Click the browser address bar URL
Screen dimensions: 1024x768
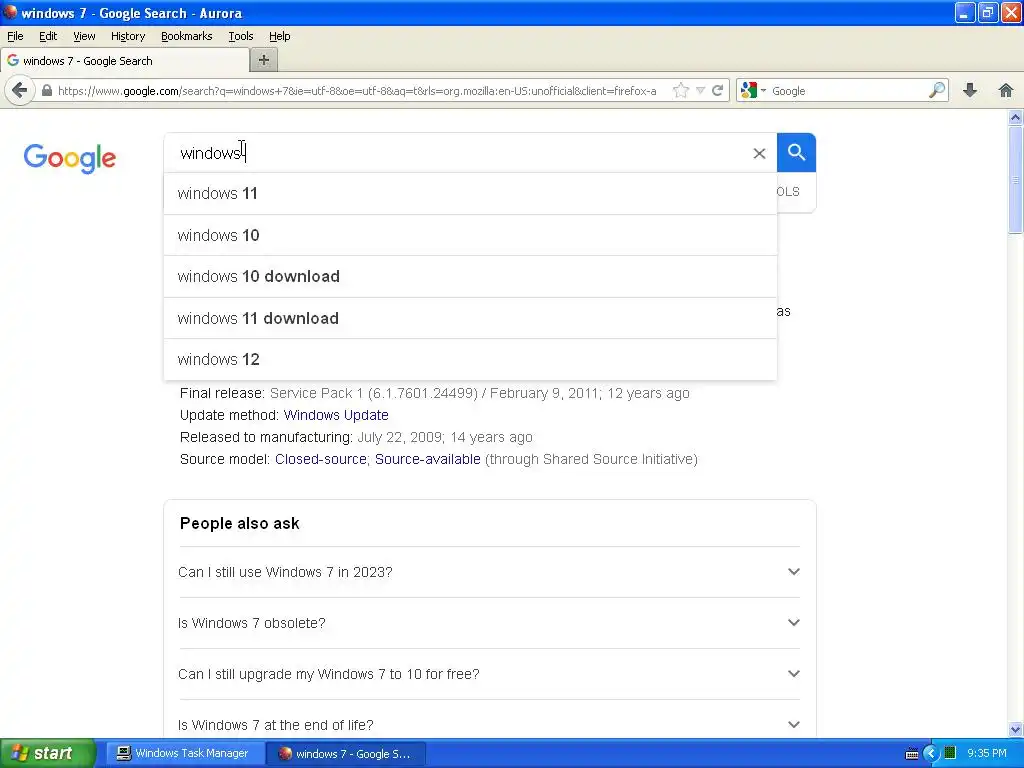(x=357, y=91)
